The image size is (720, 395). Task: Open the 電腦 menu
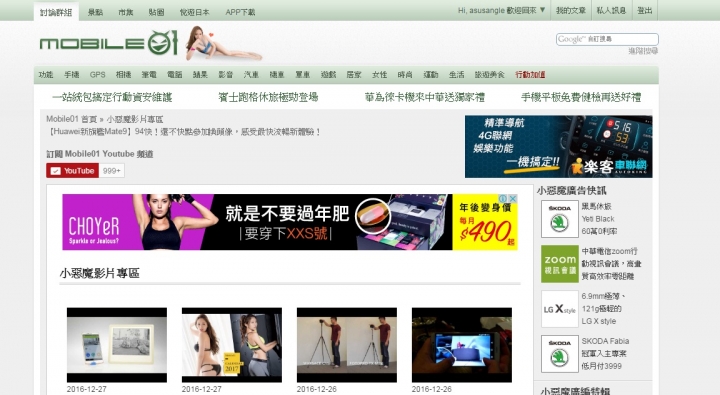pyautogui.click(x=174, y=74)
